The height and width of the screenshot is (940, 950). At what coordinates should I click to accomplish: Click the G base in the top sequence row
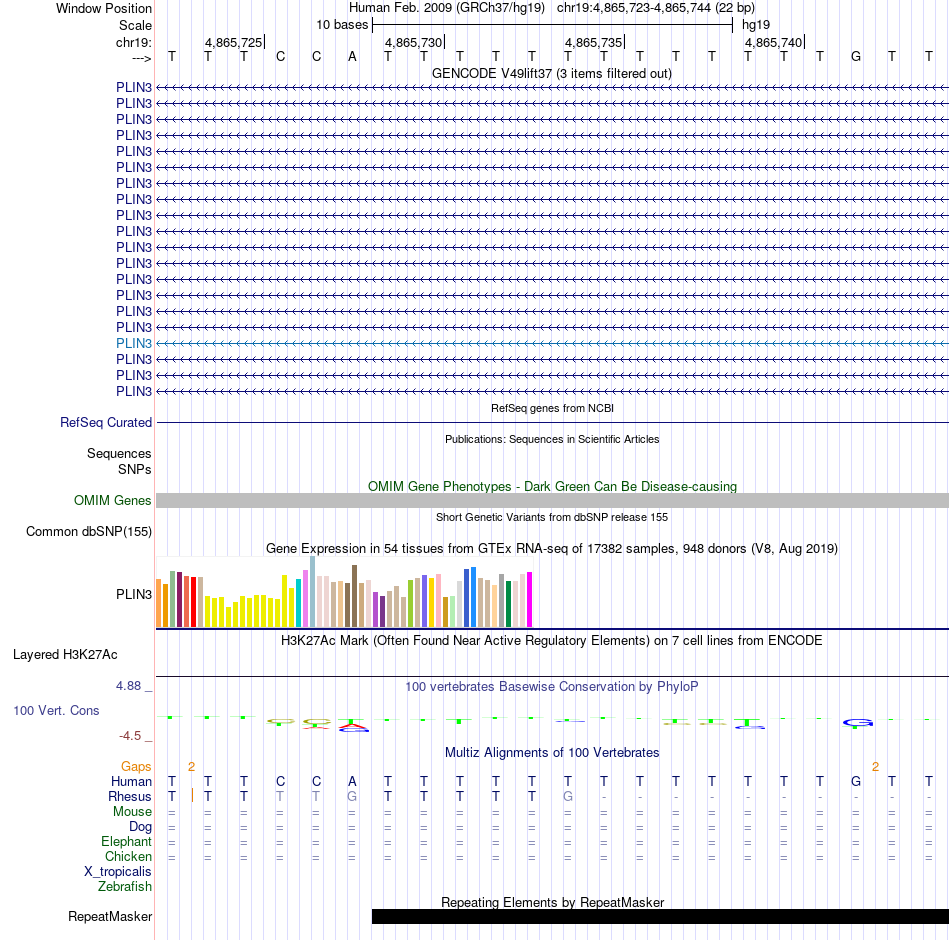pyautogui.click(x=855, y=56)
